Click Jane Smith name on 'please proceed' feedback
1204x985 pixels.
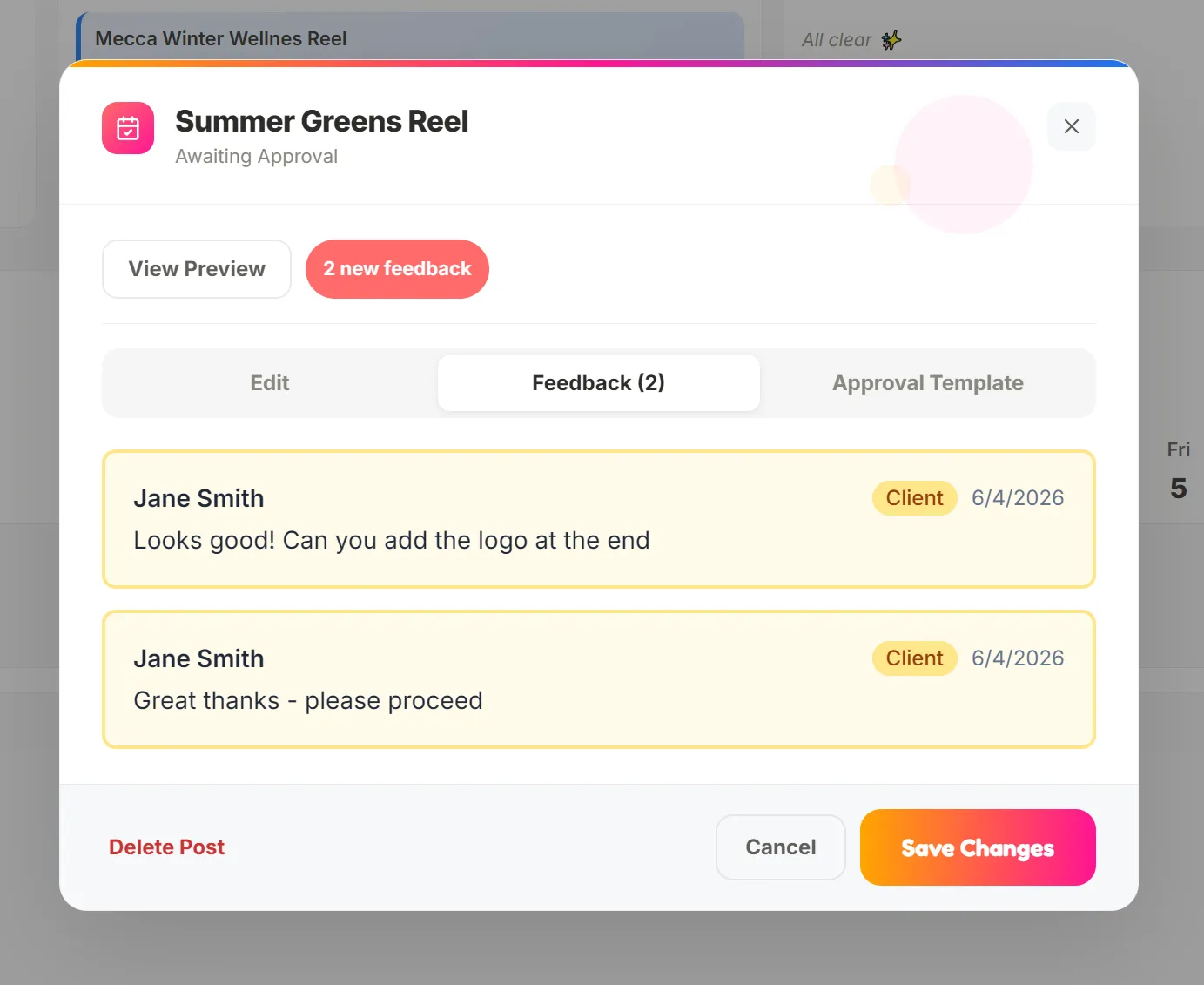(198, 658)
